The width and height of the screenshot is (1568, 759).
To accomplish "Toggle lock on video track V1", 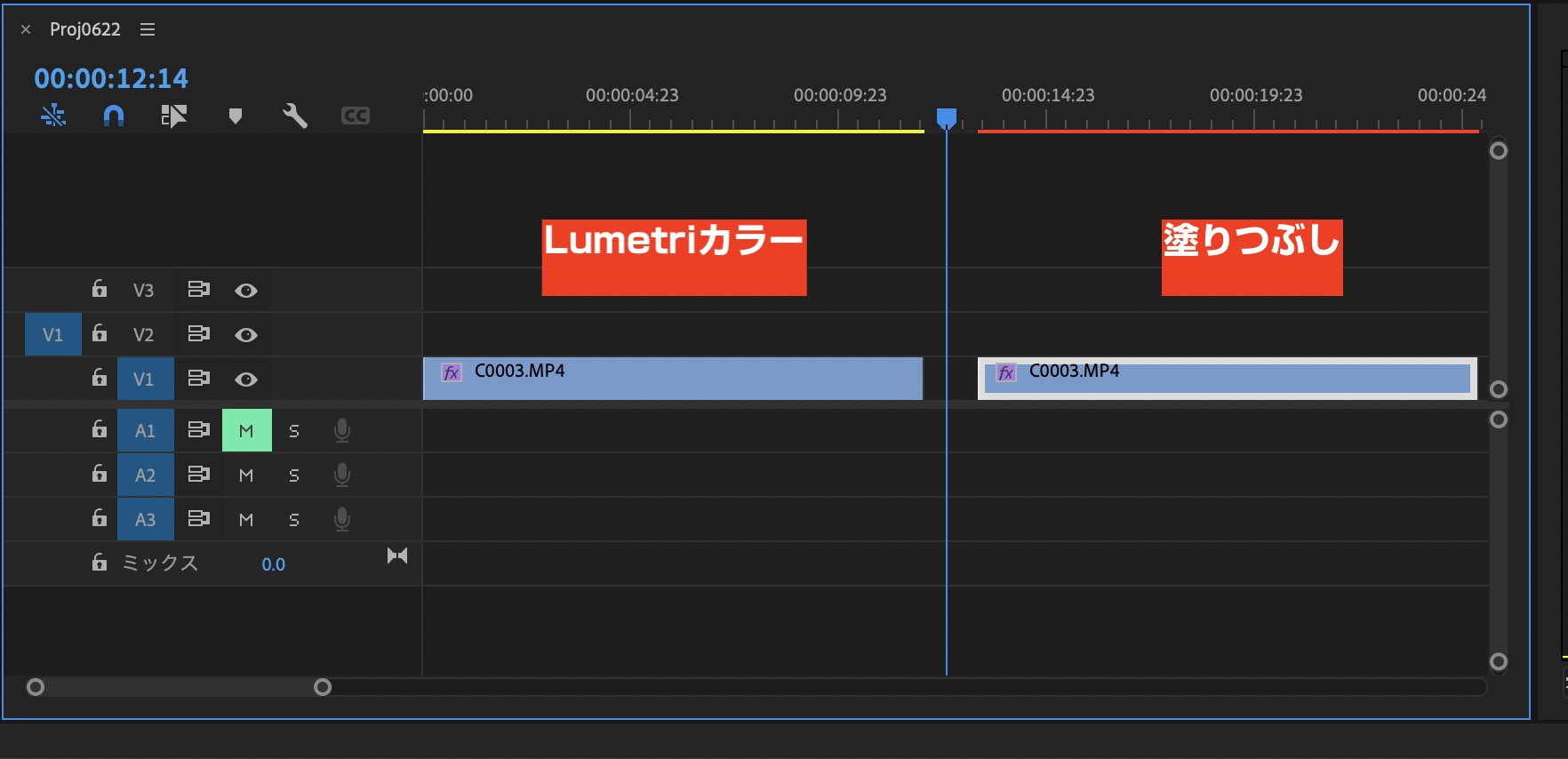I will tap(100, 378).
